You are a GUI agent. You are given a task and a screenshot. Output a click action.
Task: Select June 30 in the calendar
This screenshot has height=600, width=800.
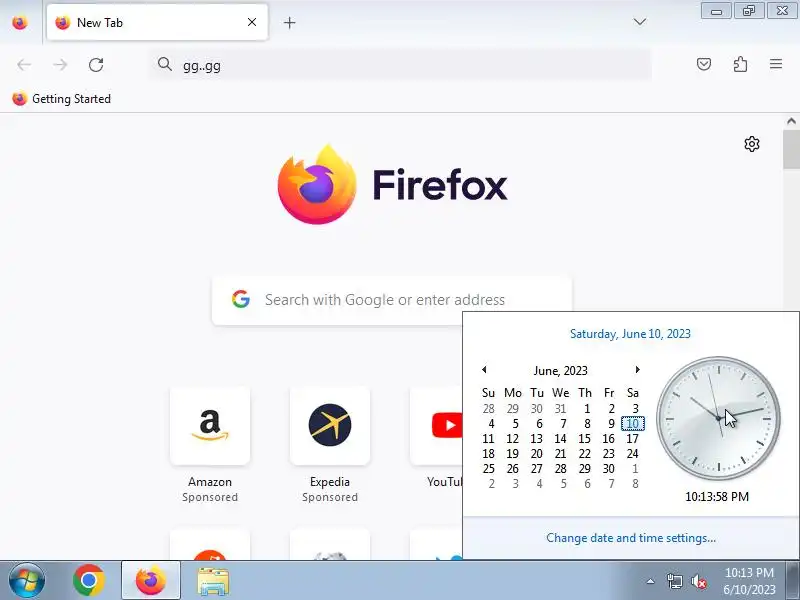[x=608, y=468]
